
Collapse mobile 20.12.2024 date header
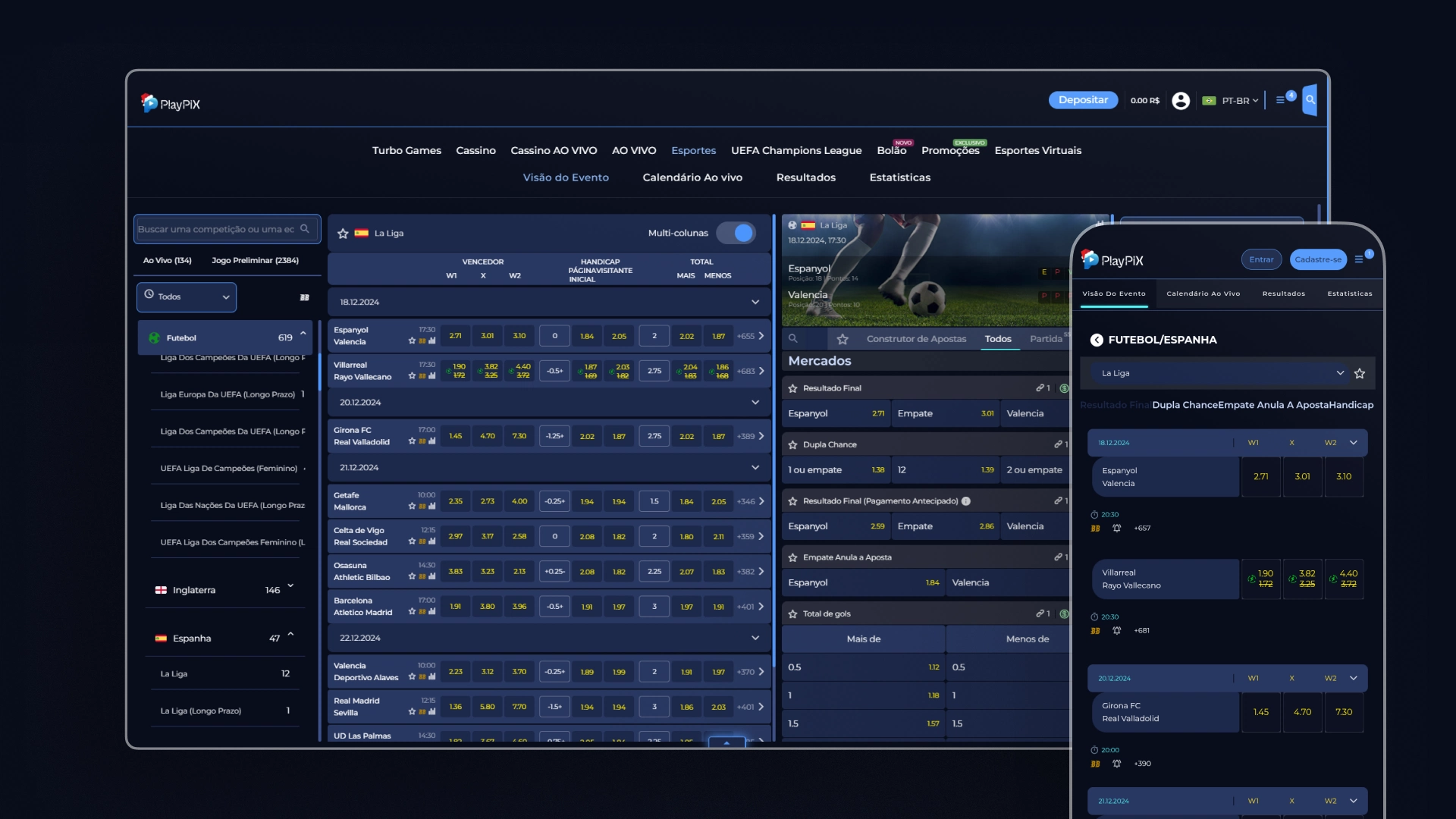click(x=1354, y=679)
